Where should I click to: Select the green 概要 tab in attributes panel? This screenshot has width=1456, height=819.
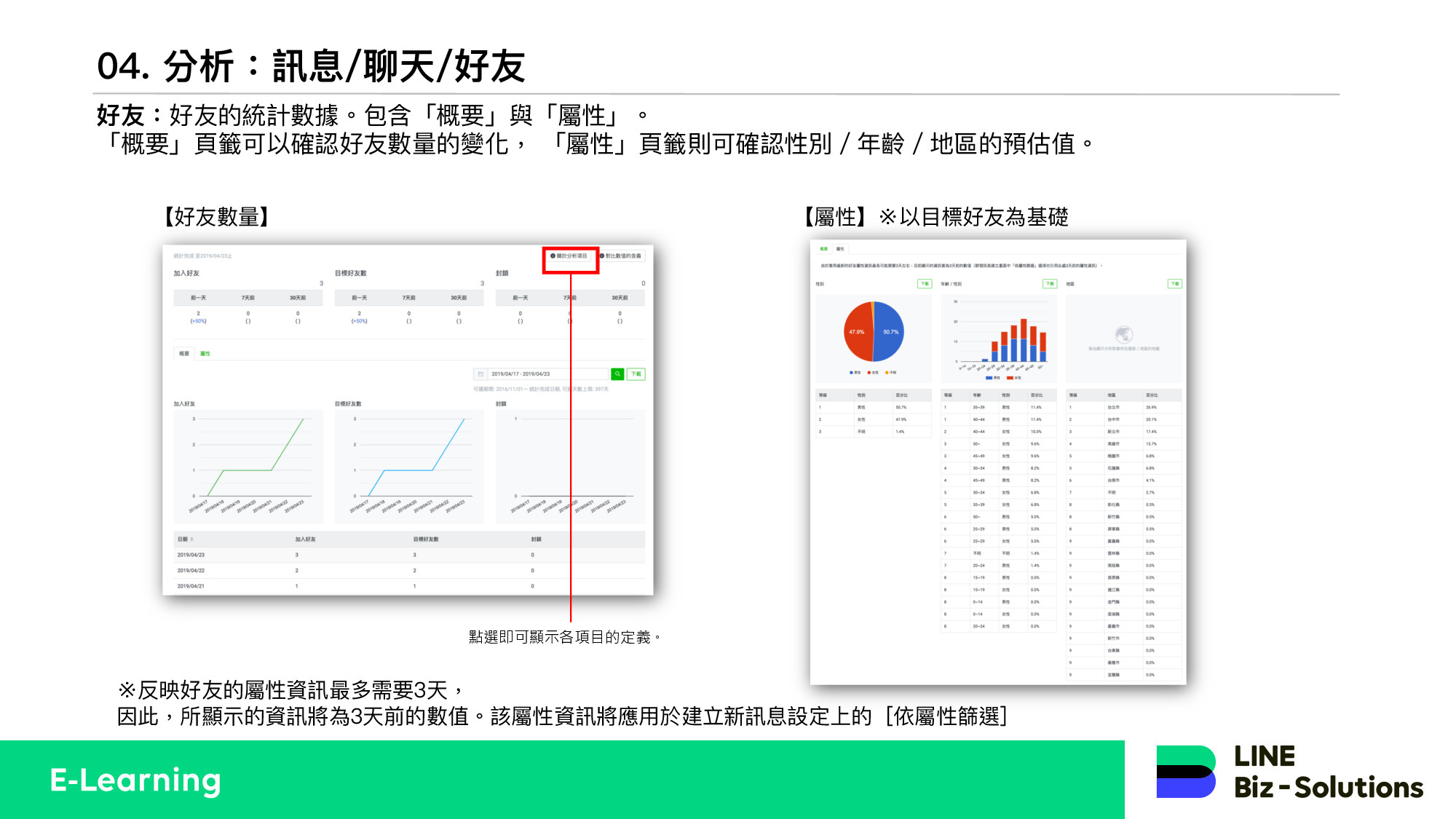(824, 249)
